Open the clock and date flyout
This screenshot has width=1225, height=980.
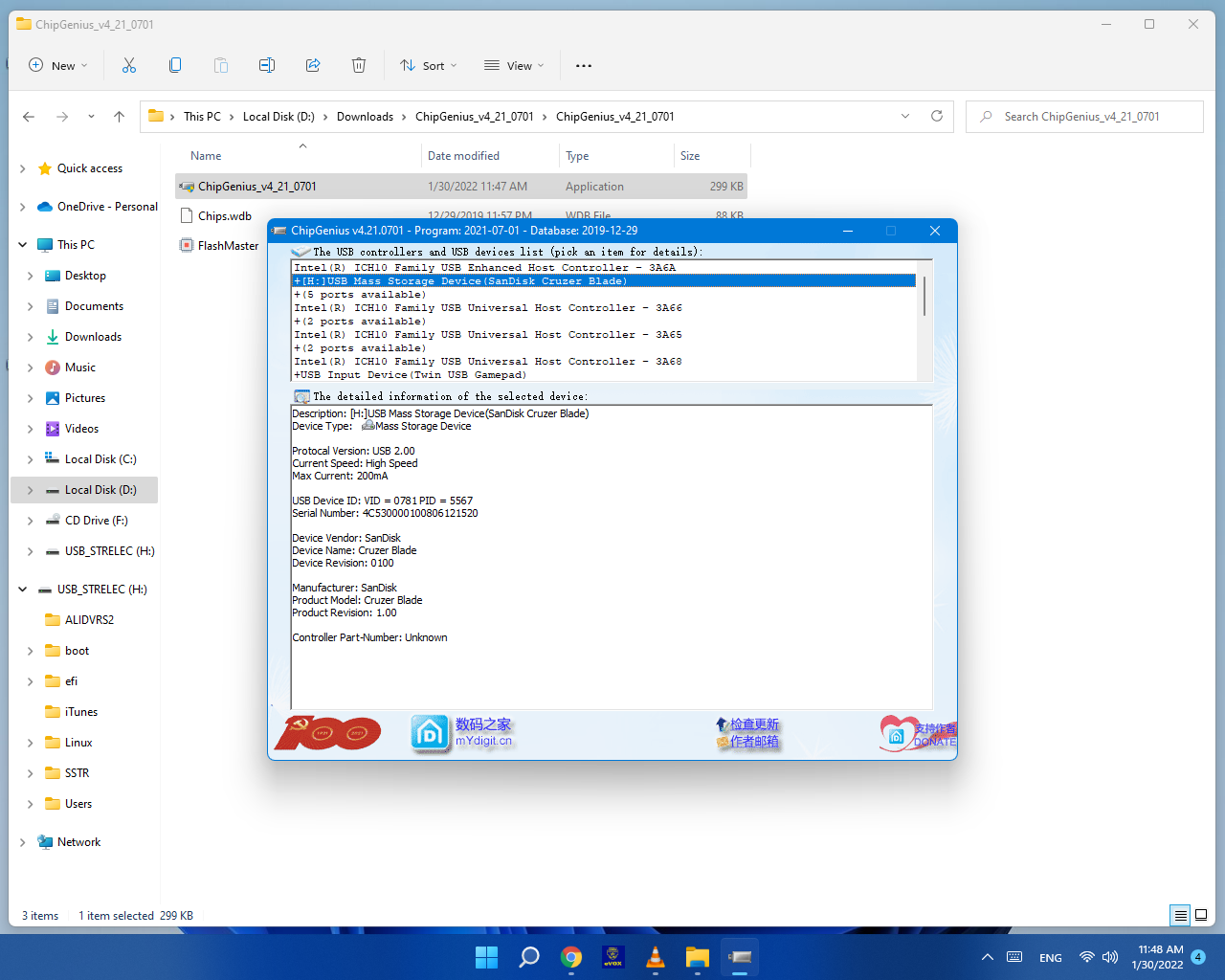click(1157, 957)
